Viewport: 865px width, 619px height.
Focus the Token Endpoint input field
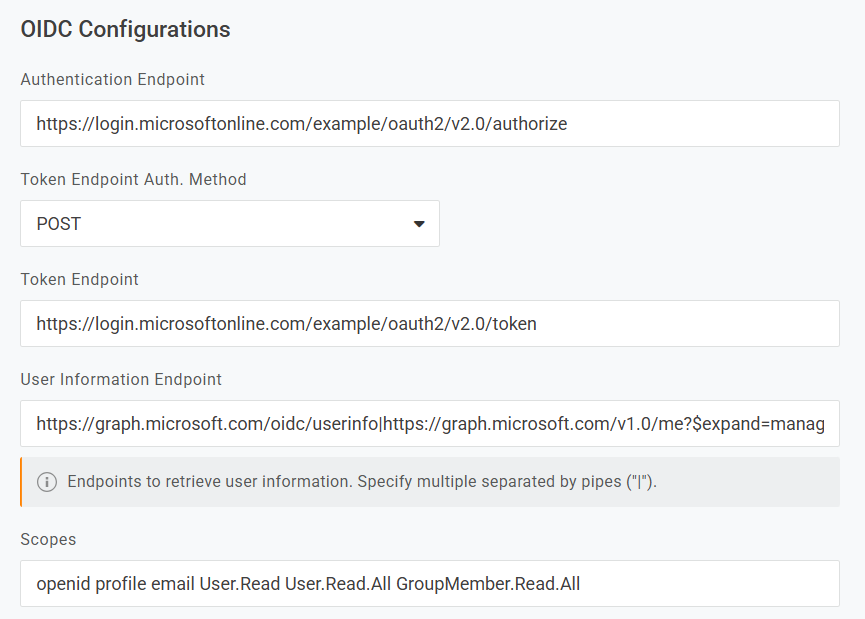[x=430, y=323]
